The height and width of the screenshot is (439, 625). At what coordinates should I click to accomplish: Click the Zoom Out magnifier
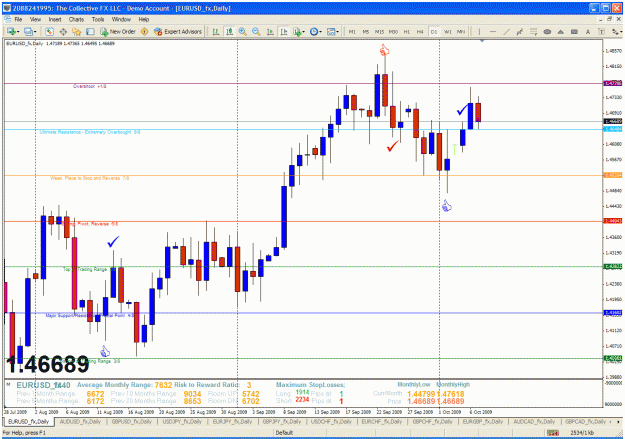[256, 31]
